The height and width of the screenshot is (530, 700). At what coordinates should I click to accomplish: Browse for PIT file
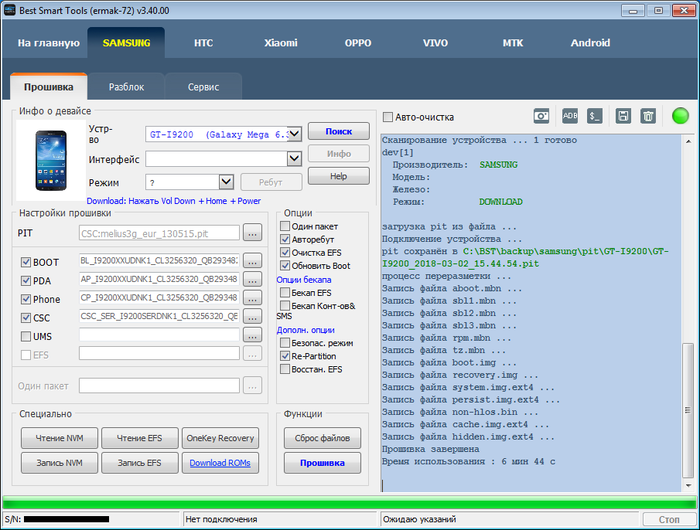coord(252,233)
